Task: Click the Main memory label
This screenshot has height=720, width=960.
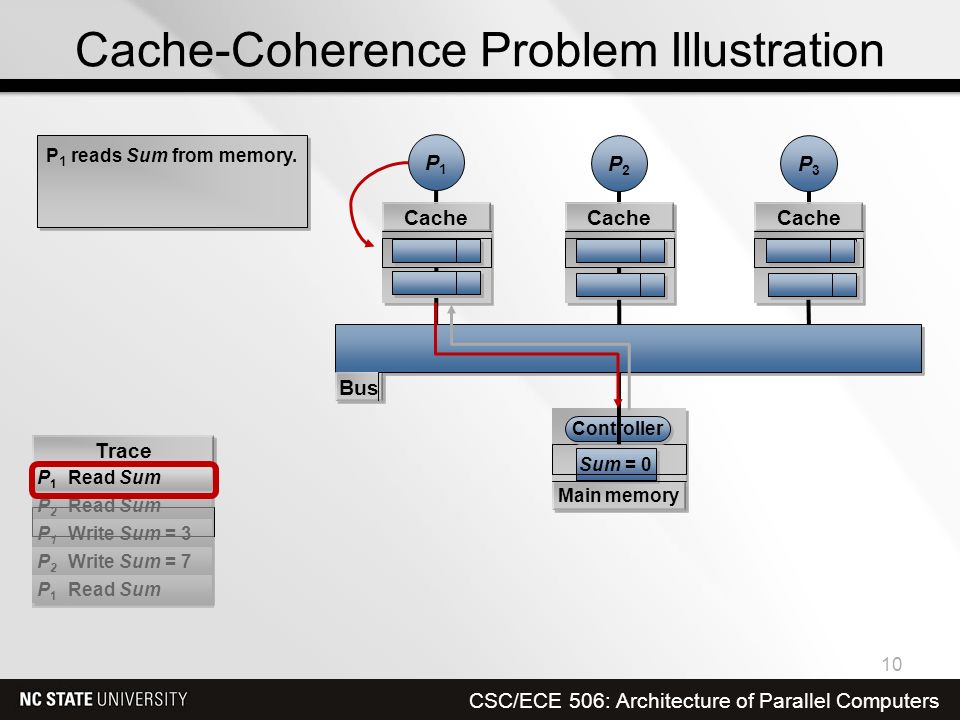Action: [618, 495]
